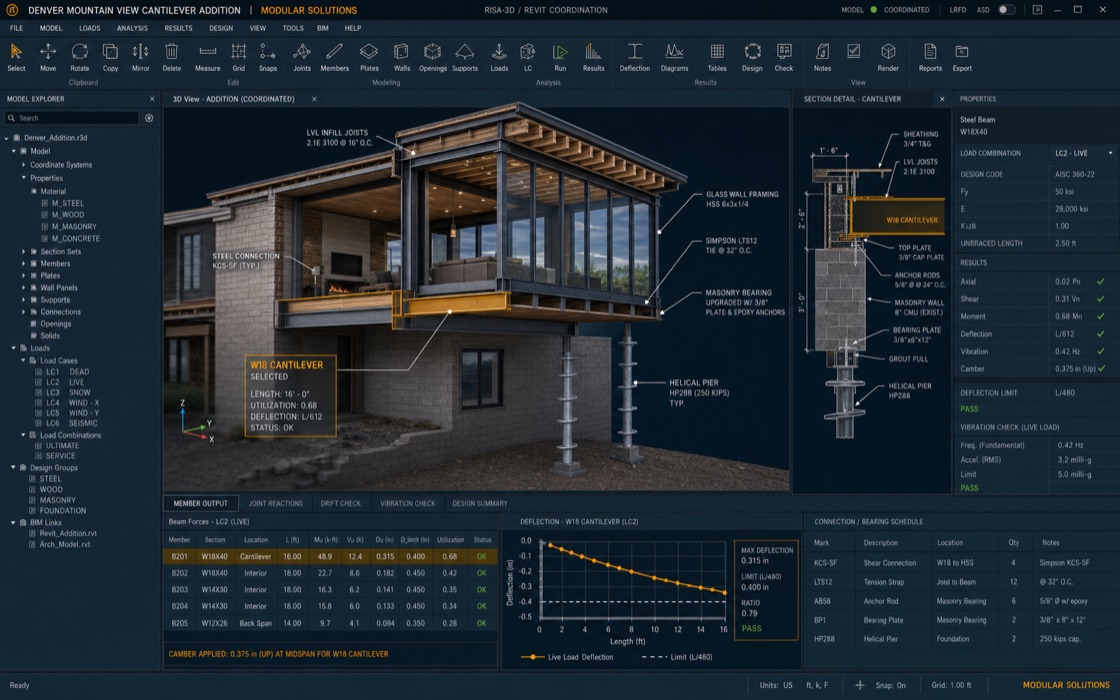
Task: Click the W18 CANTILEVER selected callout
Action: 290,396
